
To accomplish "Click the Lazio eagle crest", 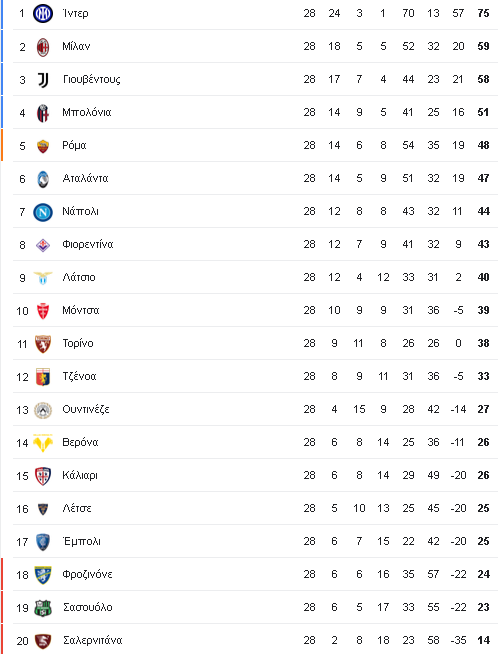I will (43, 278).
